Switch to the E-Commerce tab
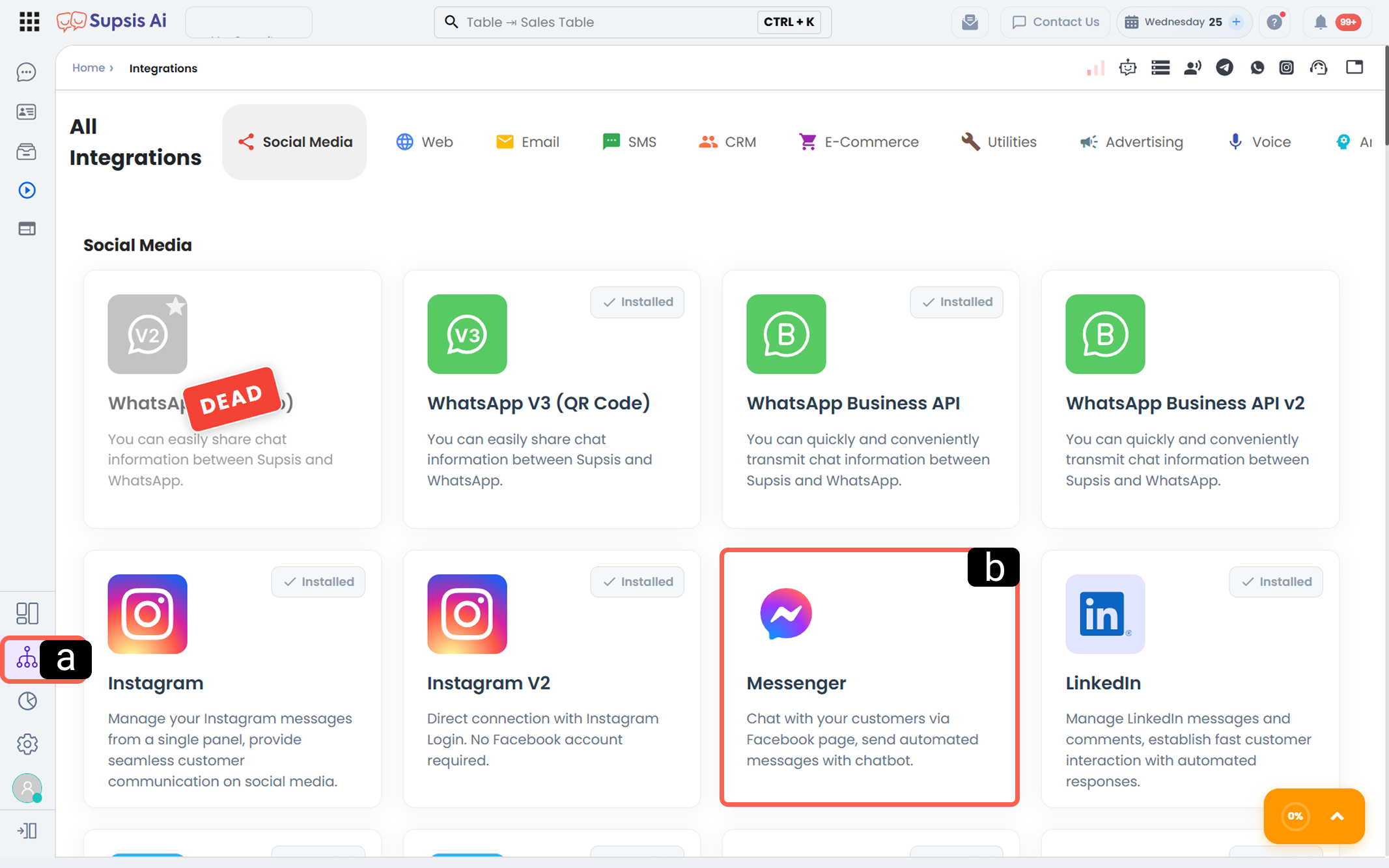Screen dimensions: 1389x868 (859, 142)
